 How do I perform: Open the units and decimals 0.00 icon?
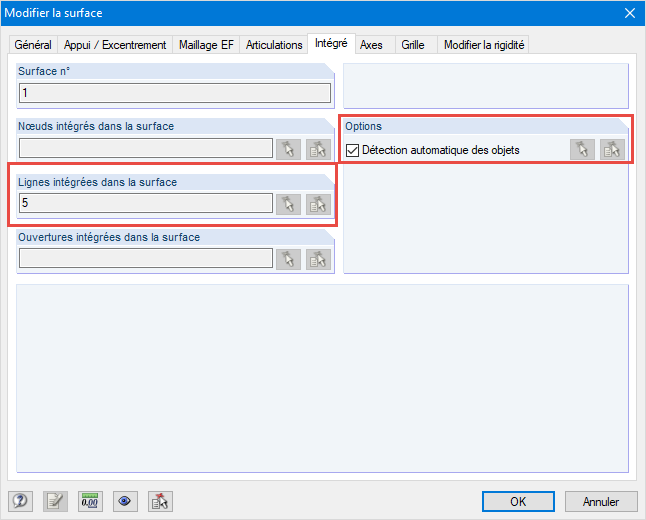click(90, 501)
